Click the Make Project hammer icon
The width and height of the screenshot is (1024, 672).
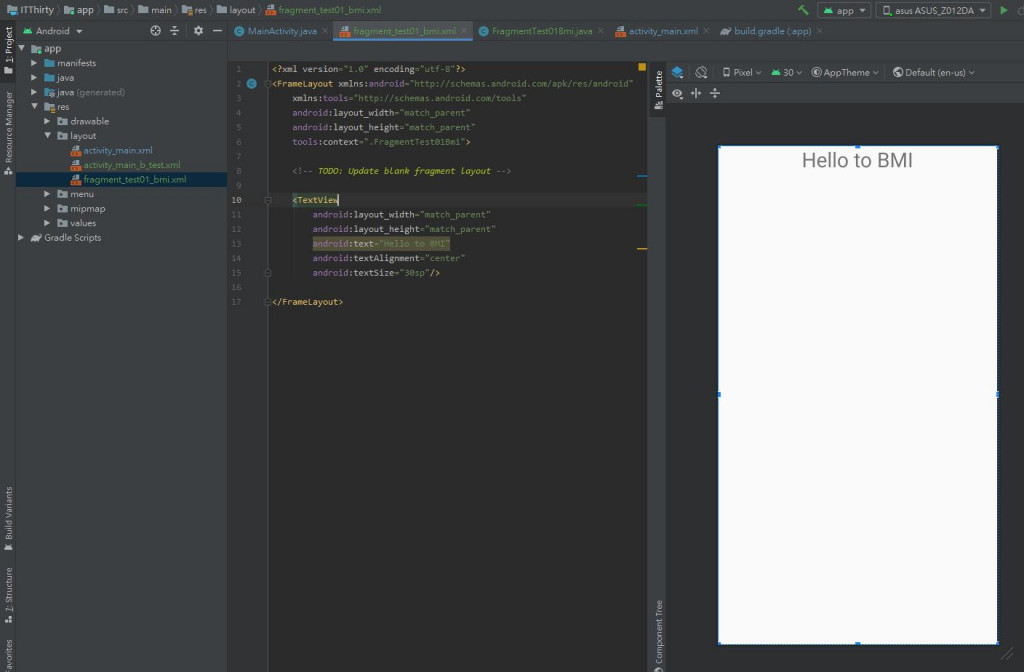click(x=803, y=10)
